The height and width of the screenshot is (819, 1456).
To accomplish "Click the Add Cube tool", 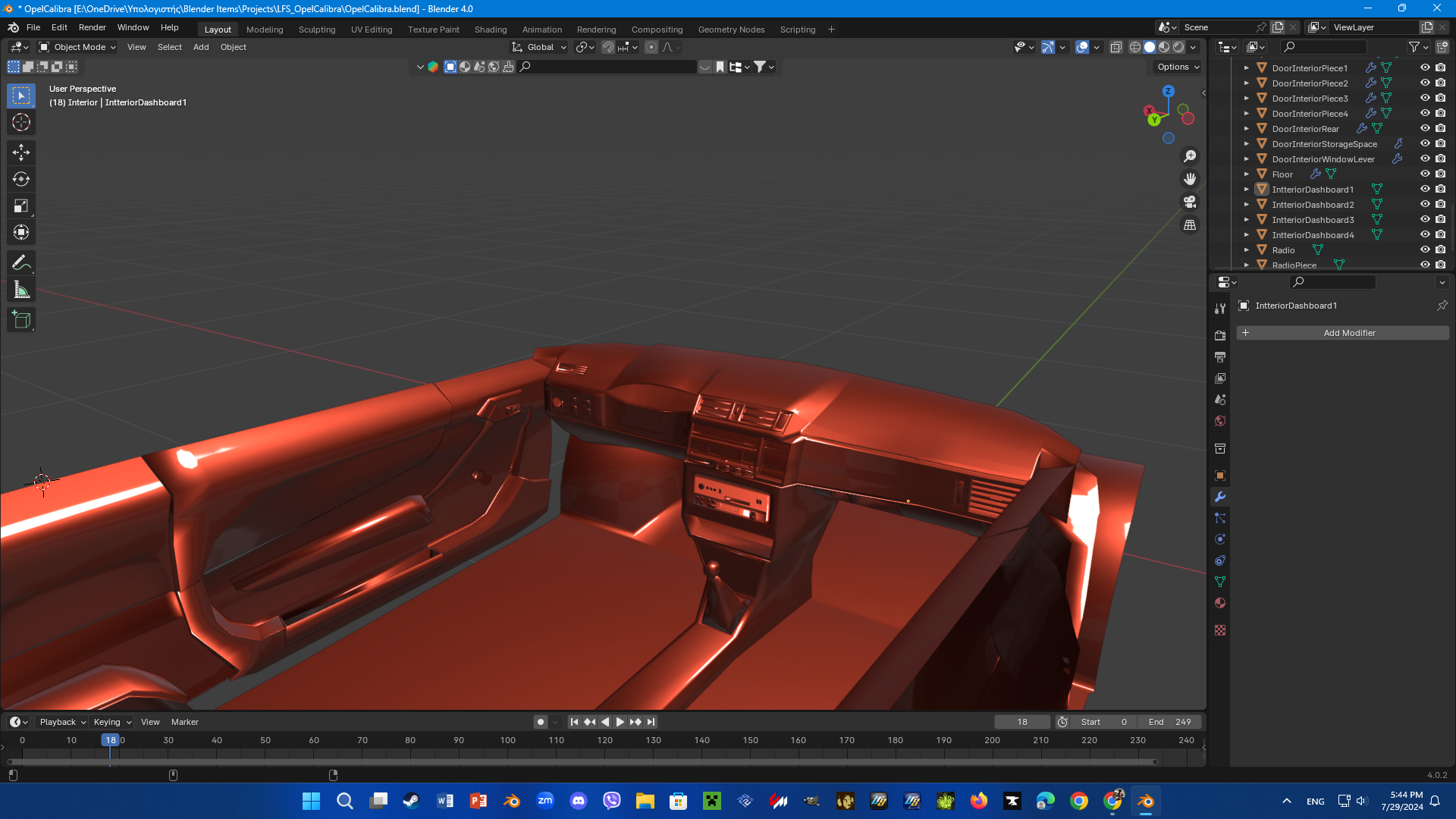I will 21,320.
